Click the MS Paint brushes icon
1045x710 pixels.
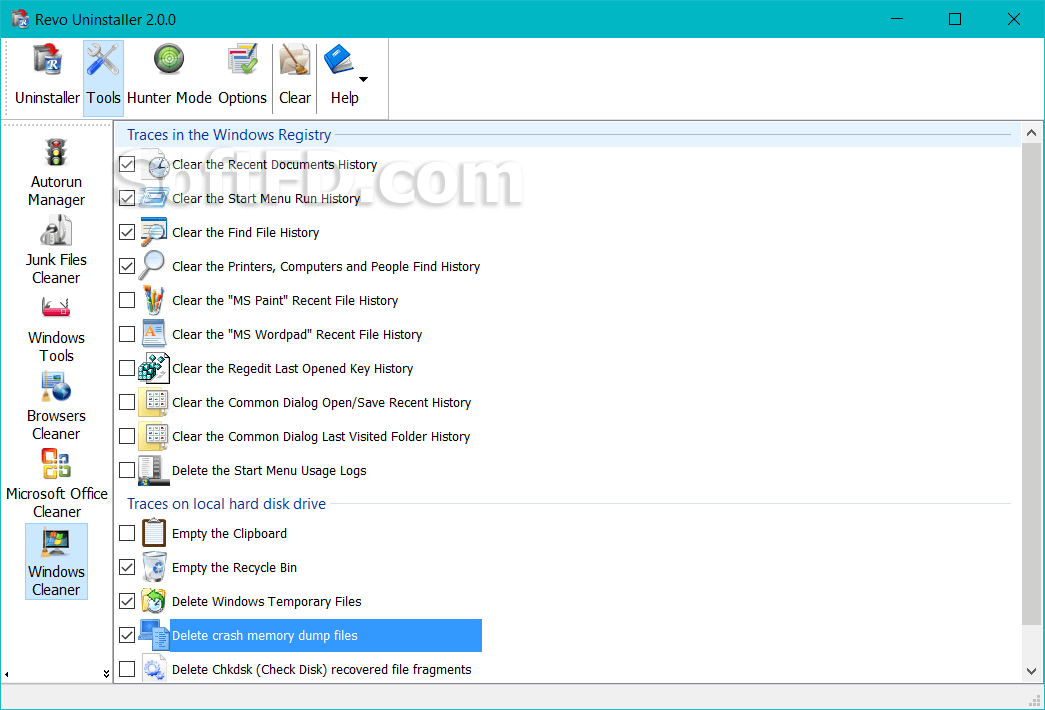[x=154, y=300]
